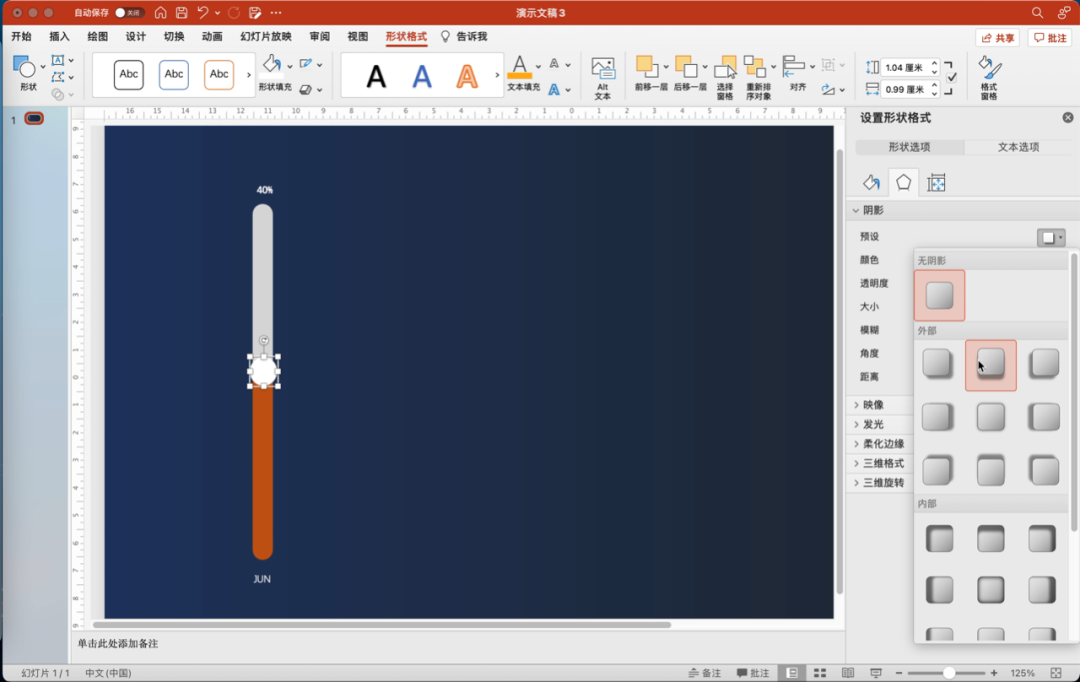Screen dimensions: 1080x682
Task: Click 重新排序对象 reorder objects icon
Action: click(x=755, y=67)
